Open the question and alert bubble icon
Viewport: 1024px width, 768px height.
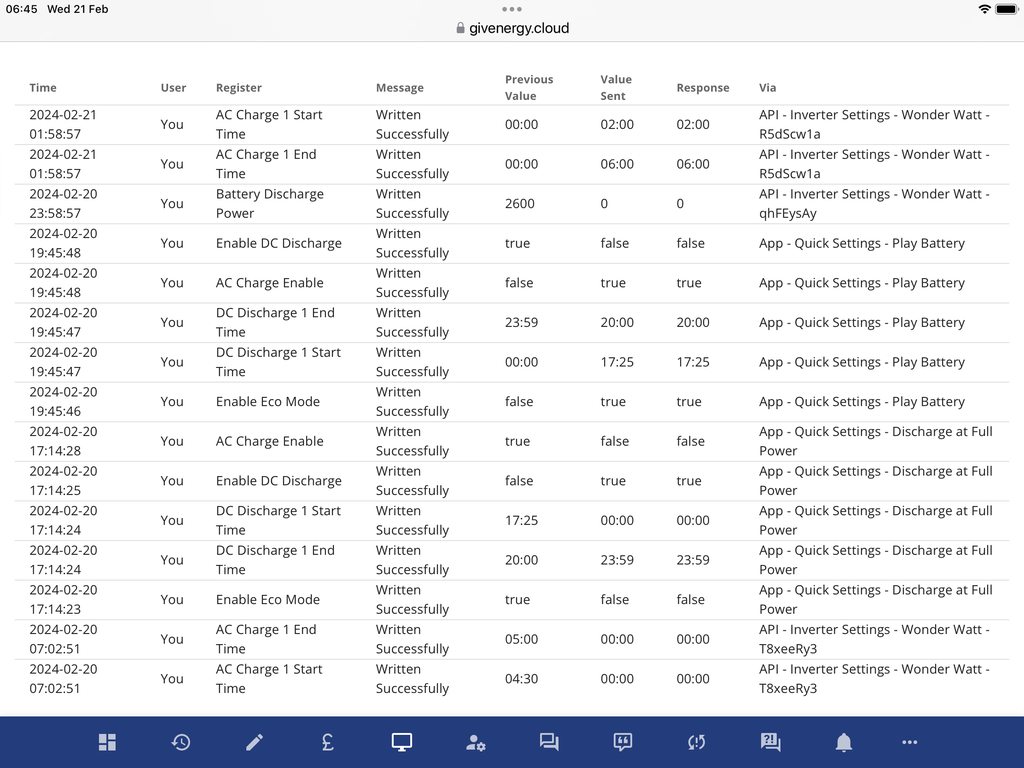[770, 742]
